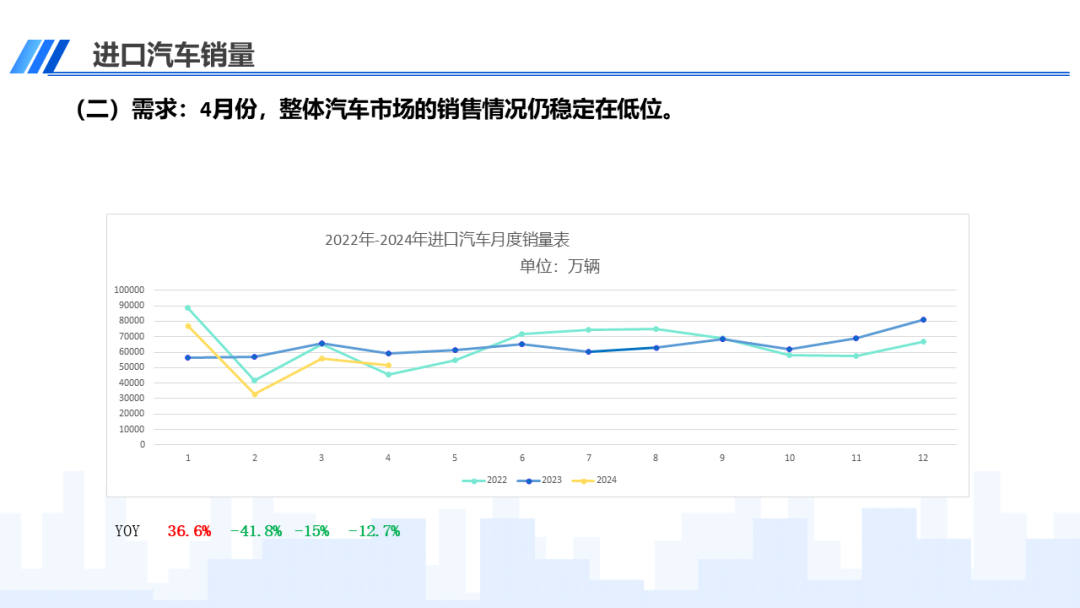Click month 12 on the x-axis
The width and height of the screenshot is (1080, 608).
point(923,458)
